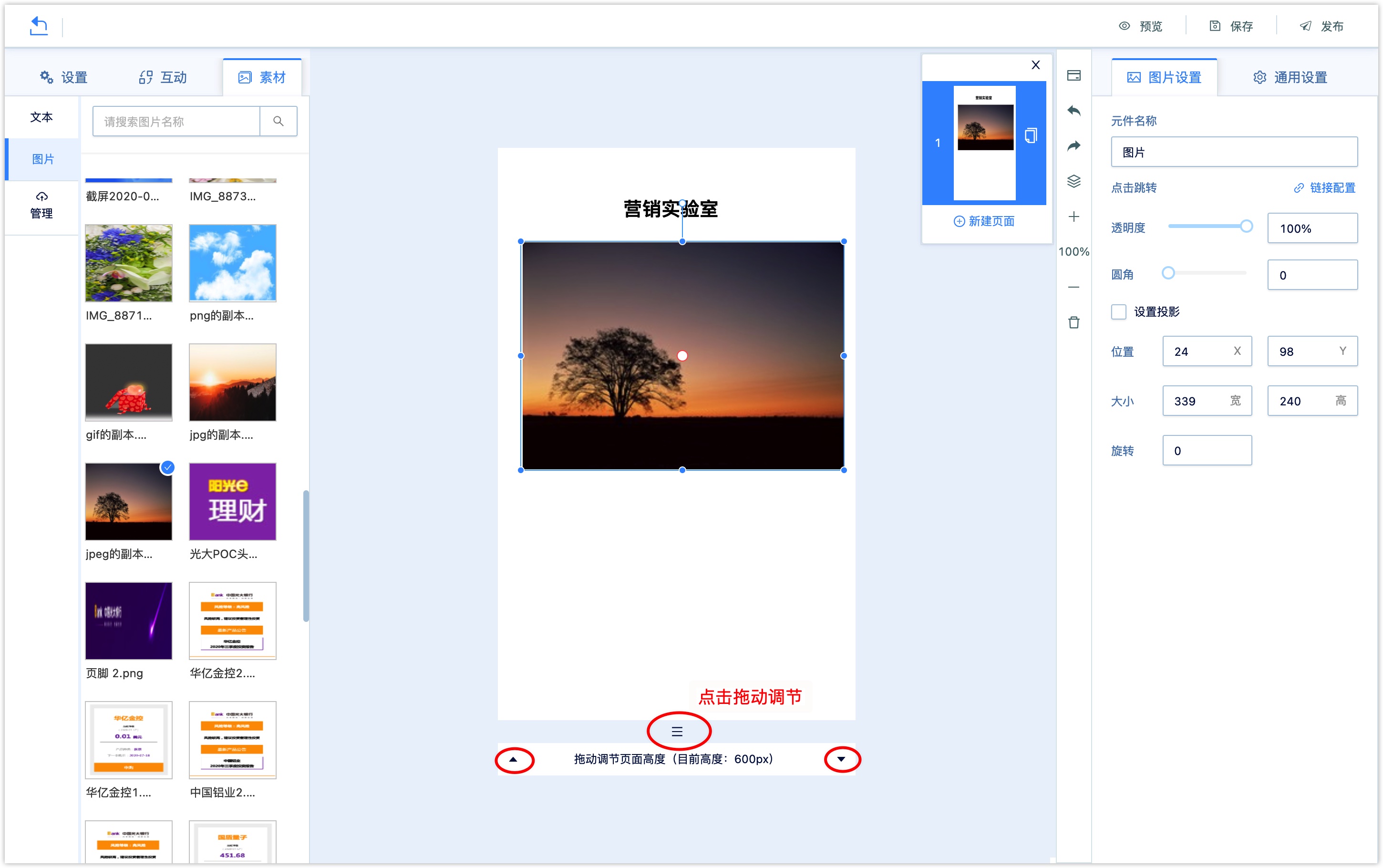Screen dimensions: 1383x868
Task: Click the zoom in plus icon
Action: (1073, 217)
